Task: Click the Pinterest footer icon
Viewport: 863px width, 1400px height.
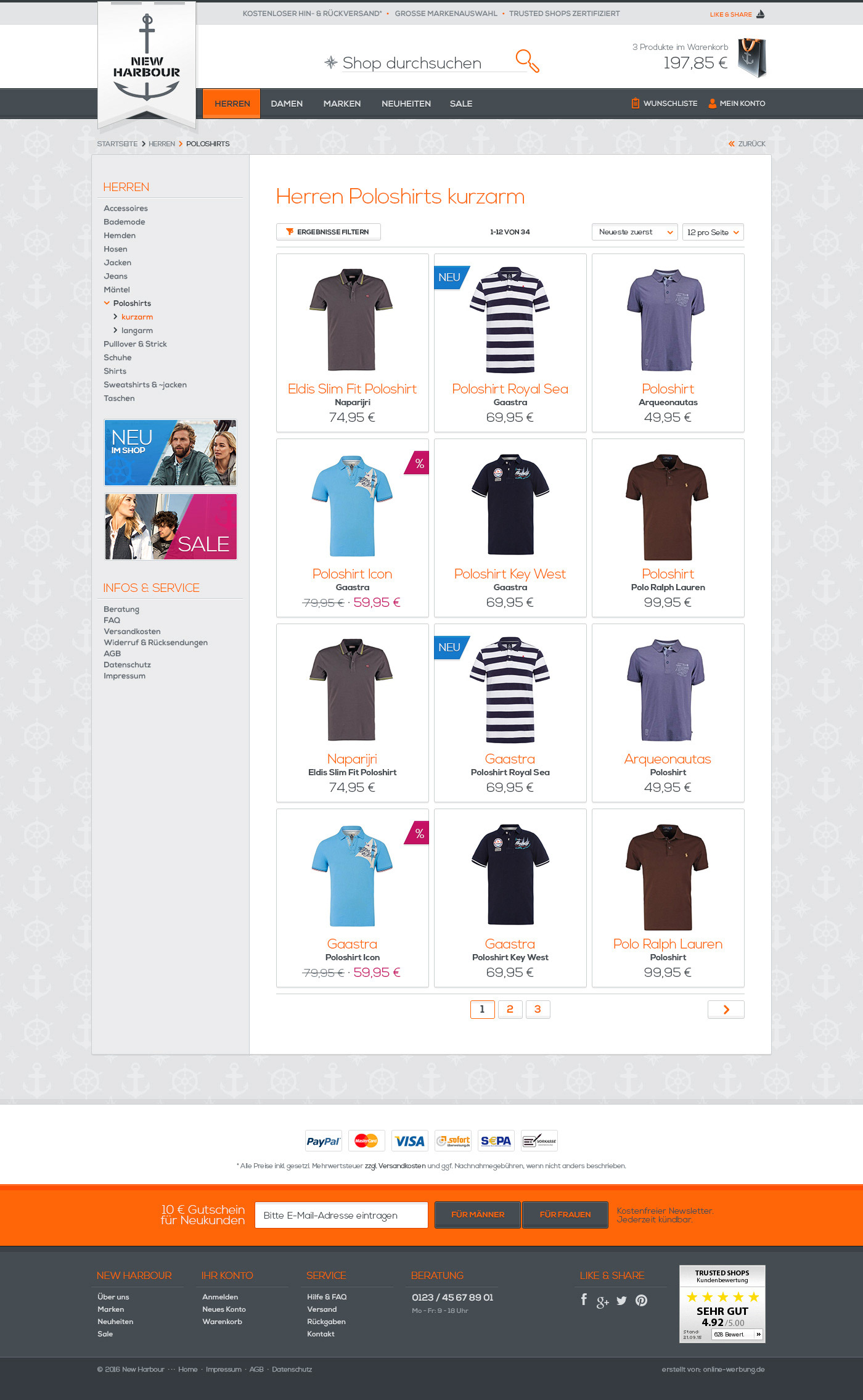Action: (x=642, y=1301)
